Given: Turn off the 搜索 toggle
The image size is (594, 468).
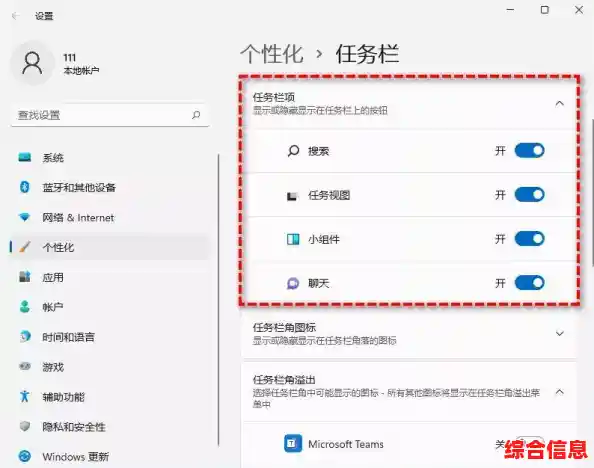Looking at the screenshot, I should 529,150.
